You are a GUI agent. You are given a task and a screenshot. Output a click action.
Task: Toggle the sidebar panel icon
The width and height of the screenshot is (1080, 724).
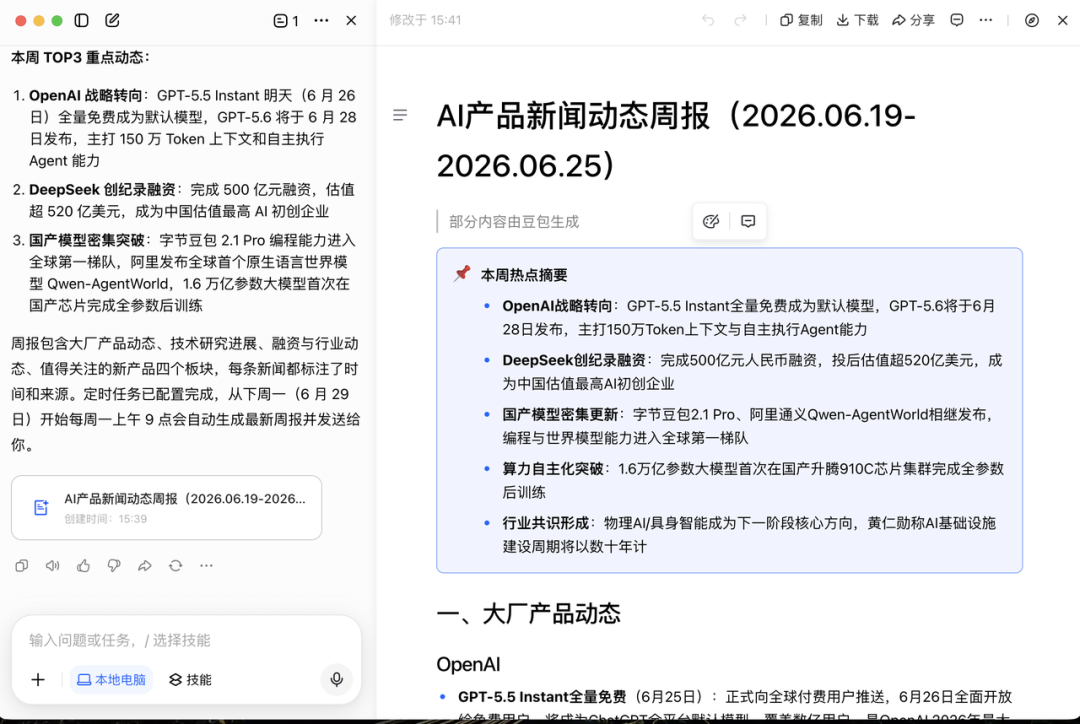81,20
